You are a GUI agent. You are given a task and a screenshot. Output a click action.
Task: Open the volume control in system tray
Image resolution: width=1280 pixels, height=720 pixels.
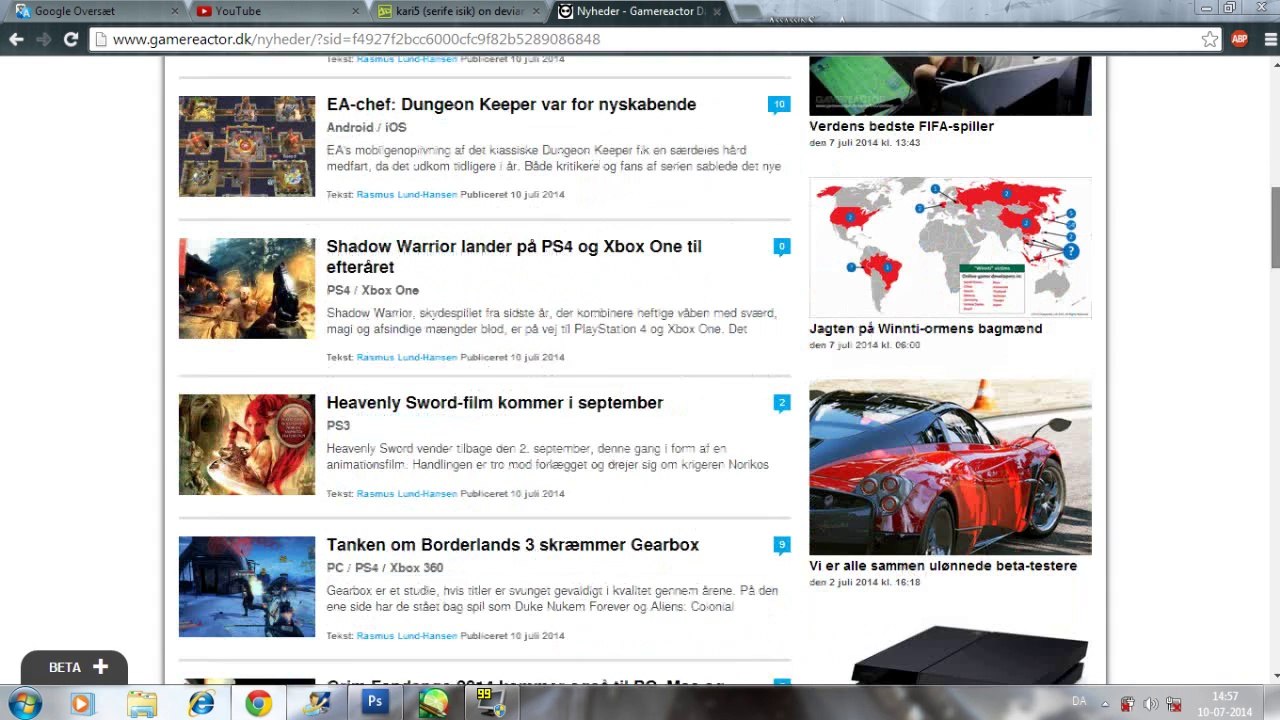pos(1151,704)
